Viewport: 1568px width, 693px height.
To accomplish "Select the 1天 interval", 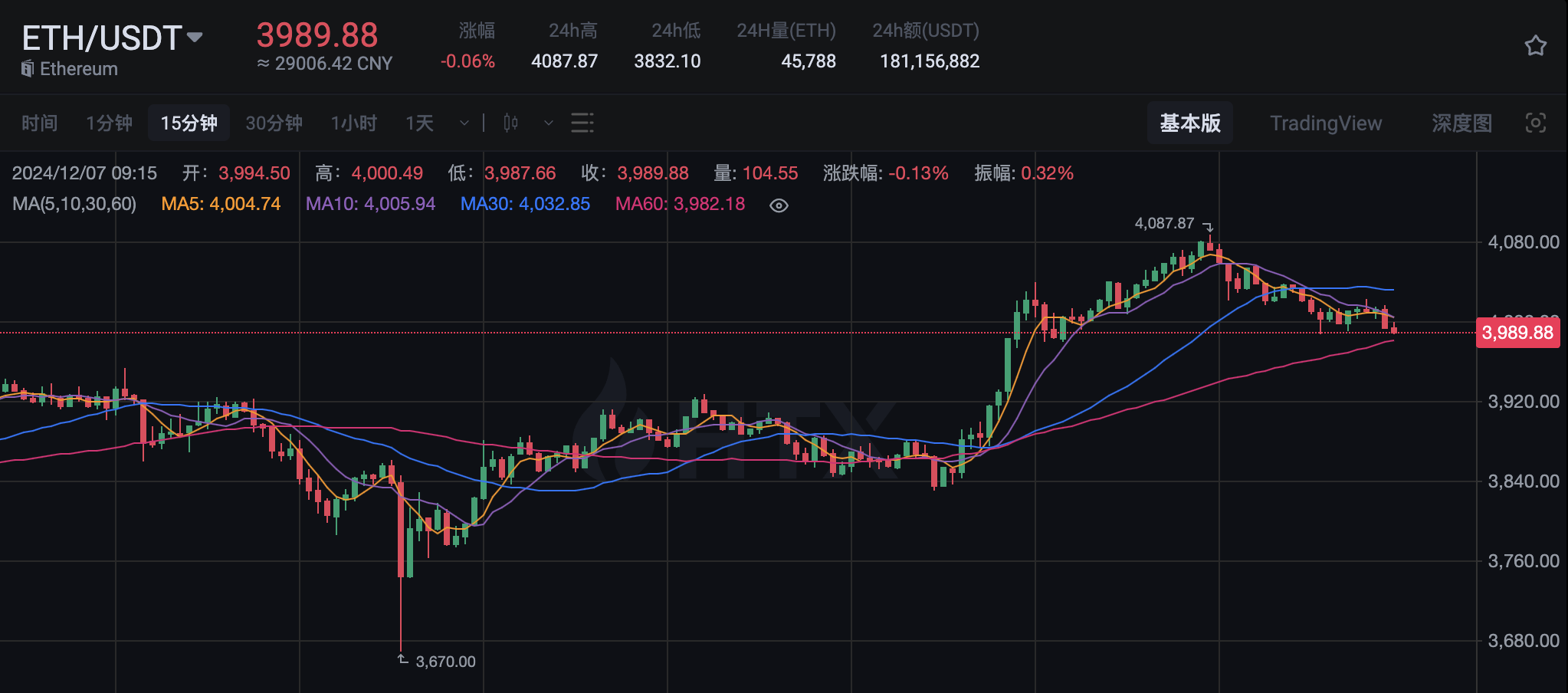I will point(419,123).
